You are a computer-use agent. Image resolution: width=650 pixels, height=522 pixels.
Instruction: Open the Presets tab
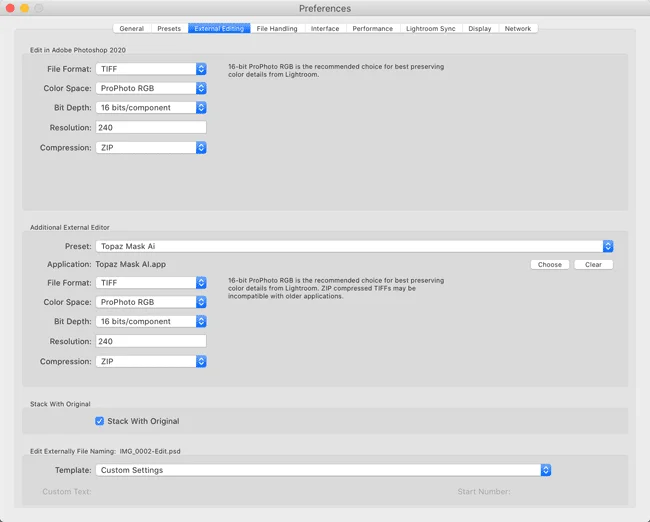coord(169,29)
